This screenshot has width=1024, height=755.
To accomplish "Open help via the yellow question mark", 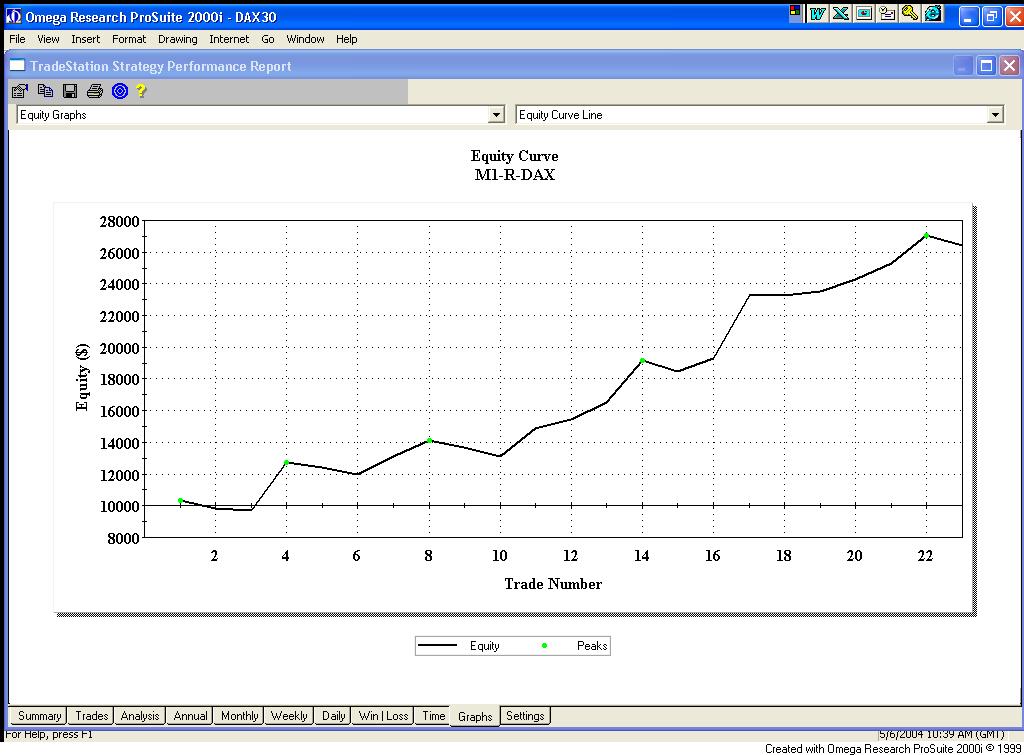I will 142,91.
